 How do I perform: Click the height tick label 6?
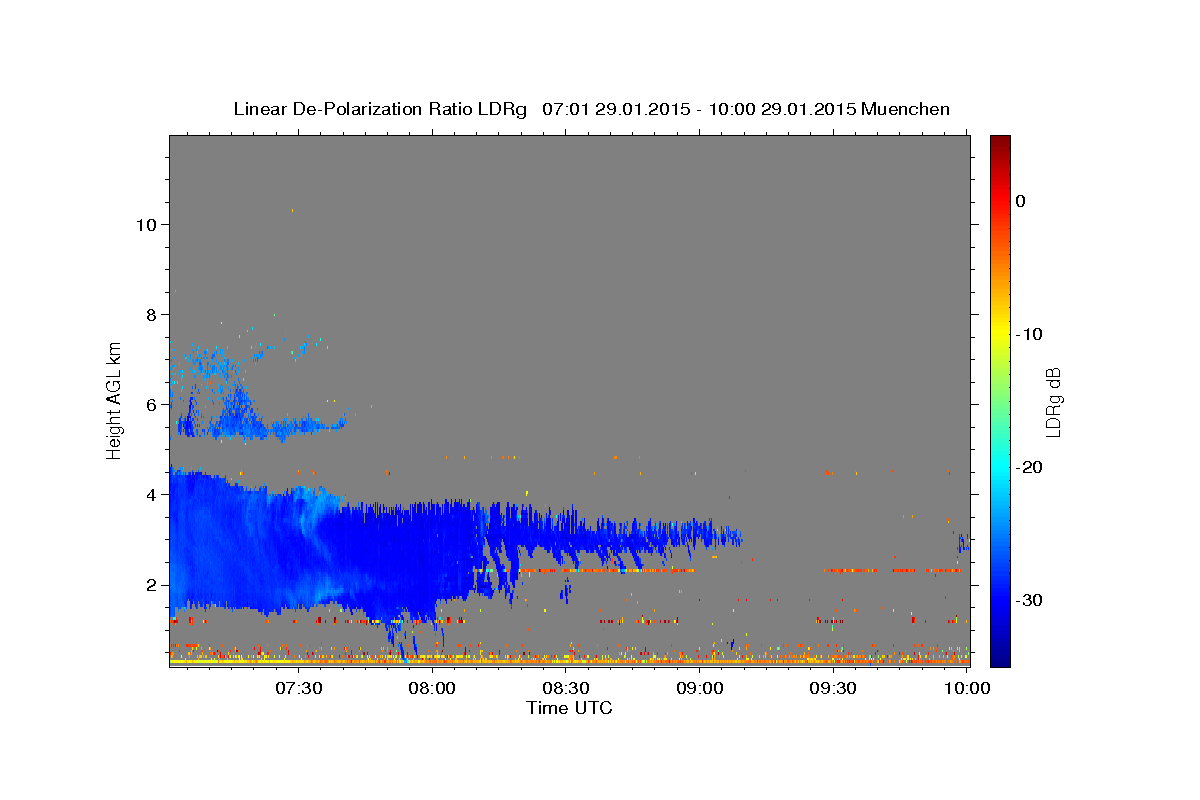pos(152,405)
